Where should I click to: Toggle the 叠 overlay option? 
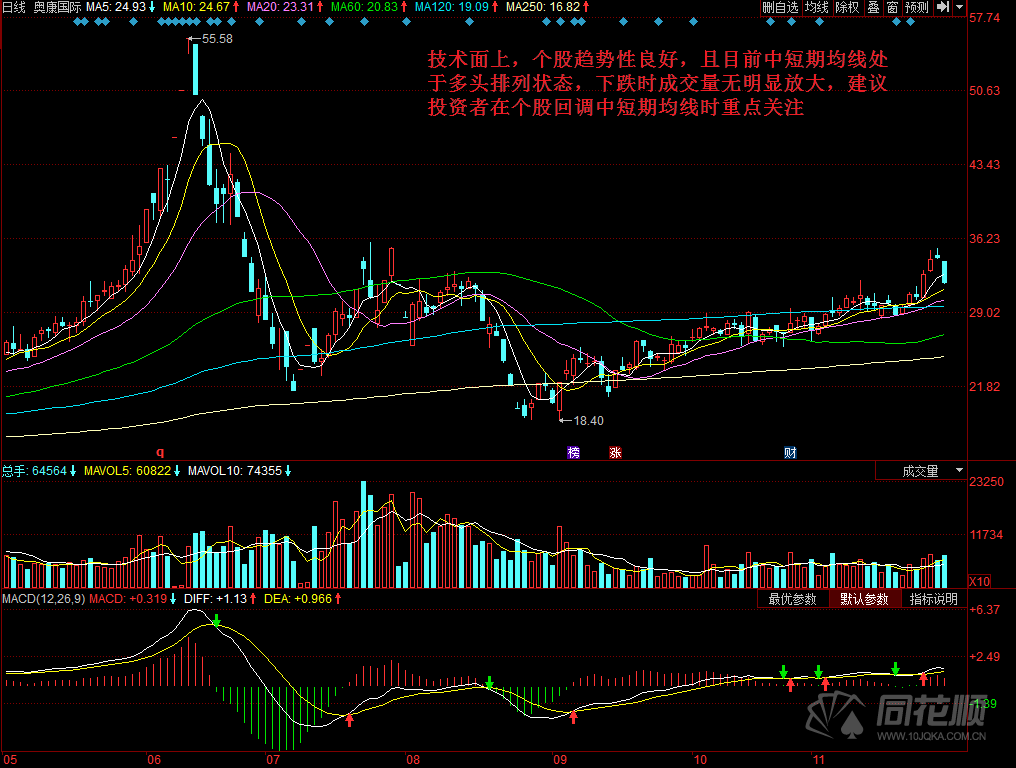872,8
